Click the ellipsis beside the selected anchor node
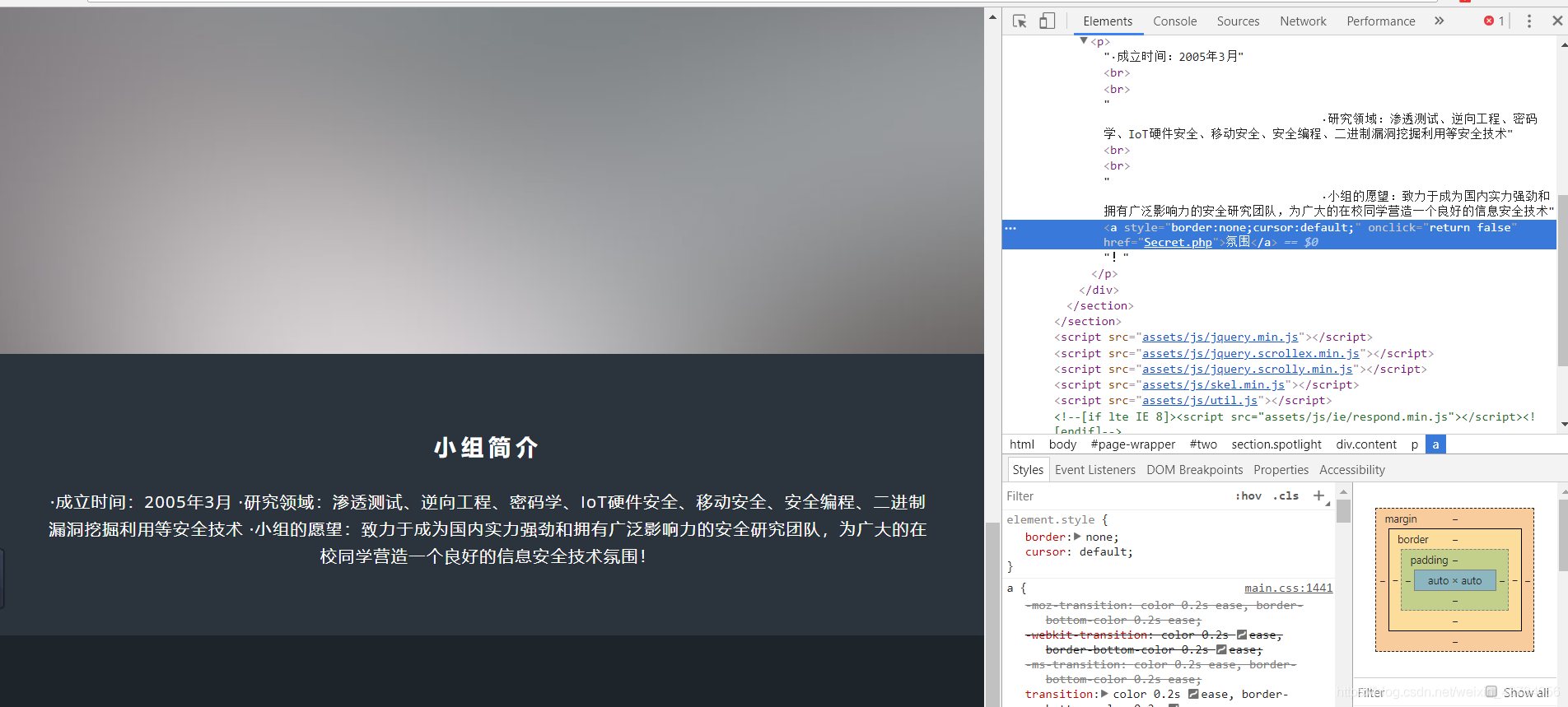 pyautogui.click(x=1010, y=228)
